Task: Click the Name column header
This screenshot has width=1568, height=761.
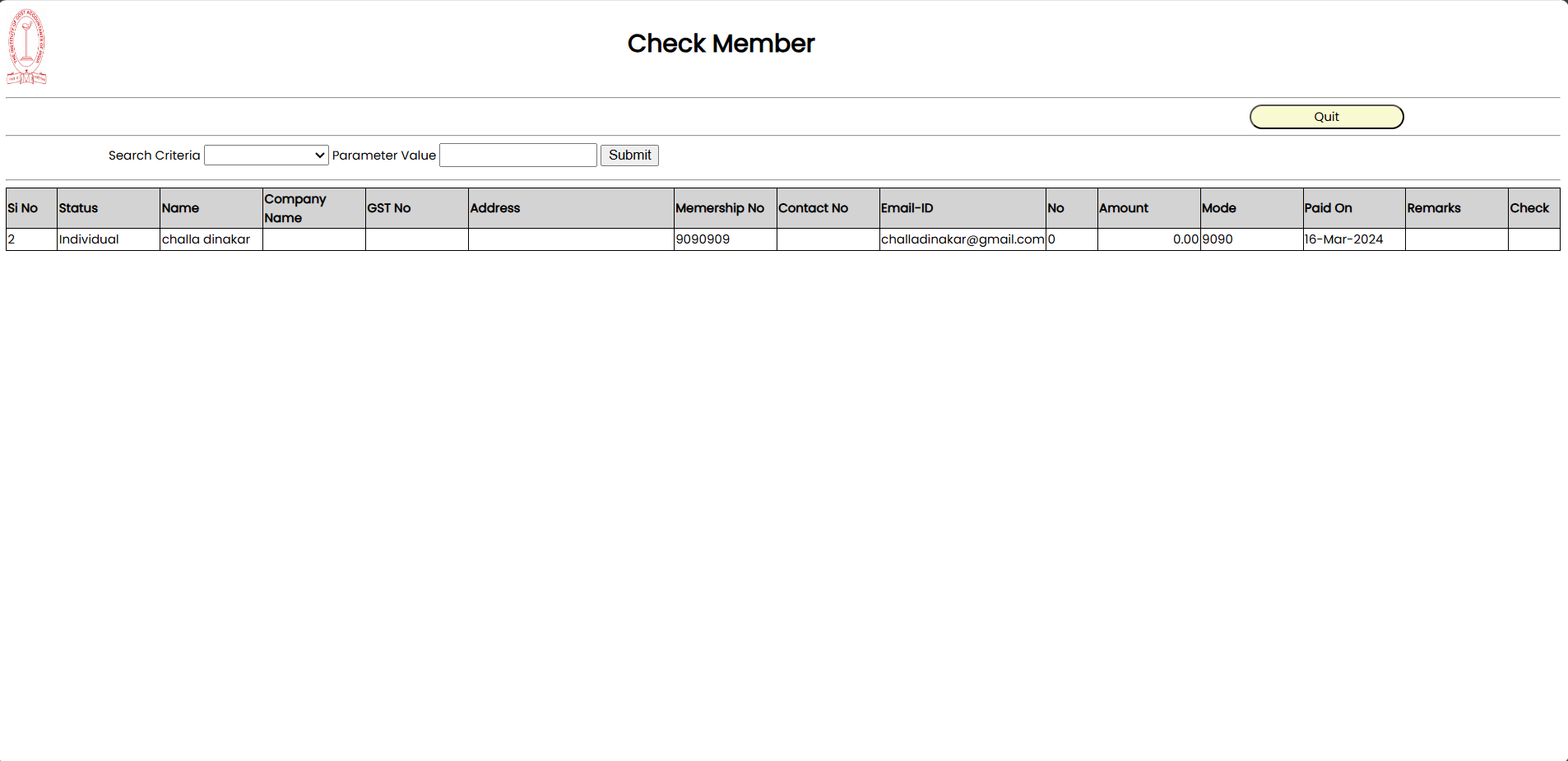Action: pos(181,208)
